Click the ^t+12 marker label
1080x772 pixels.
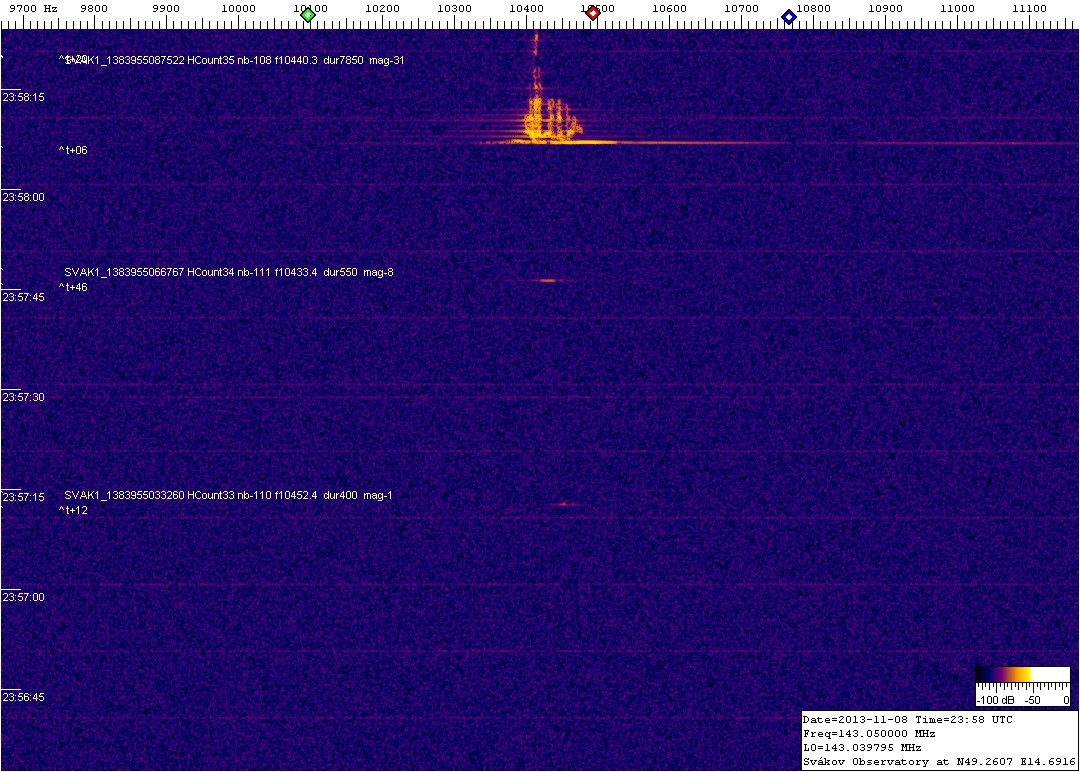73,510
